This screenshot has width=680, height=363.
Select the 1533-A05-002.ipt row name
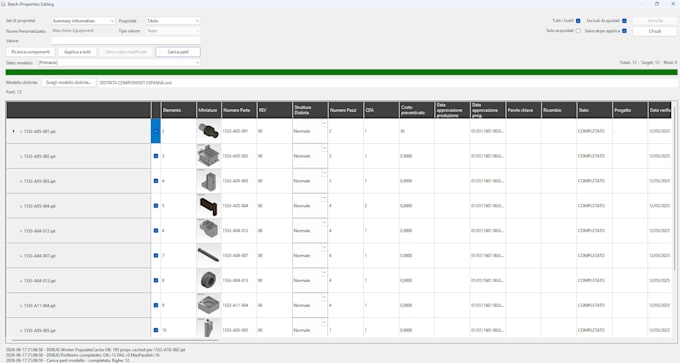coord(39,156)
